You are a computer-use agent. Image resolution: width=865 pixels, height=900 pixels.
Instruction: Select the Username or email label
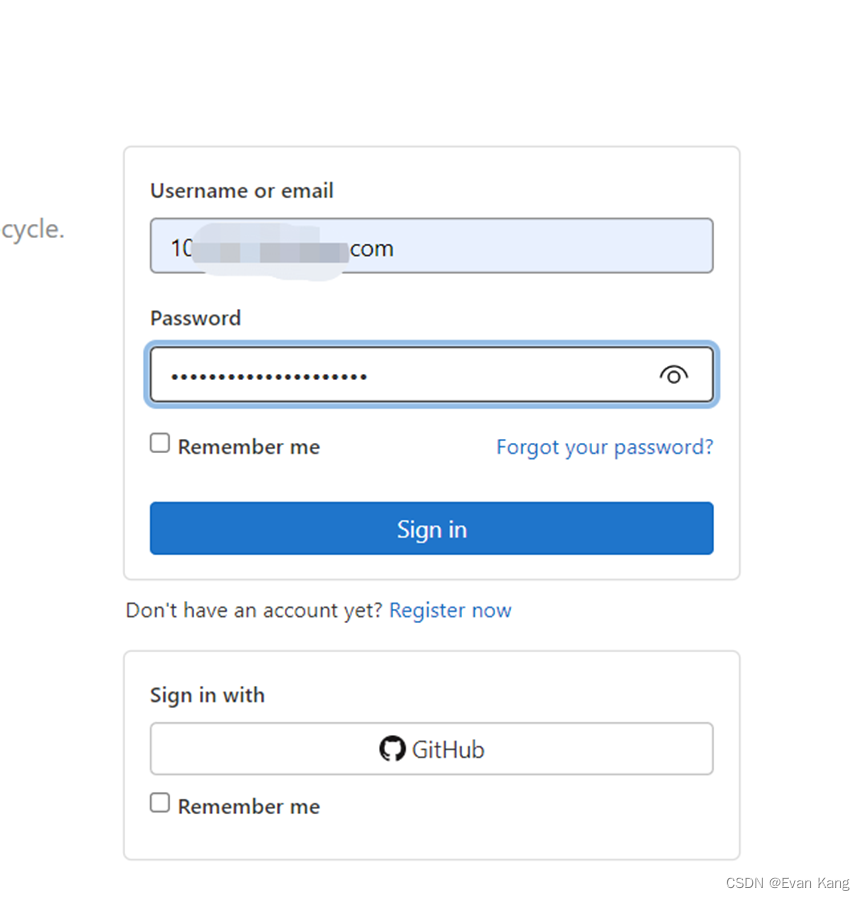pos(241,190)
